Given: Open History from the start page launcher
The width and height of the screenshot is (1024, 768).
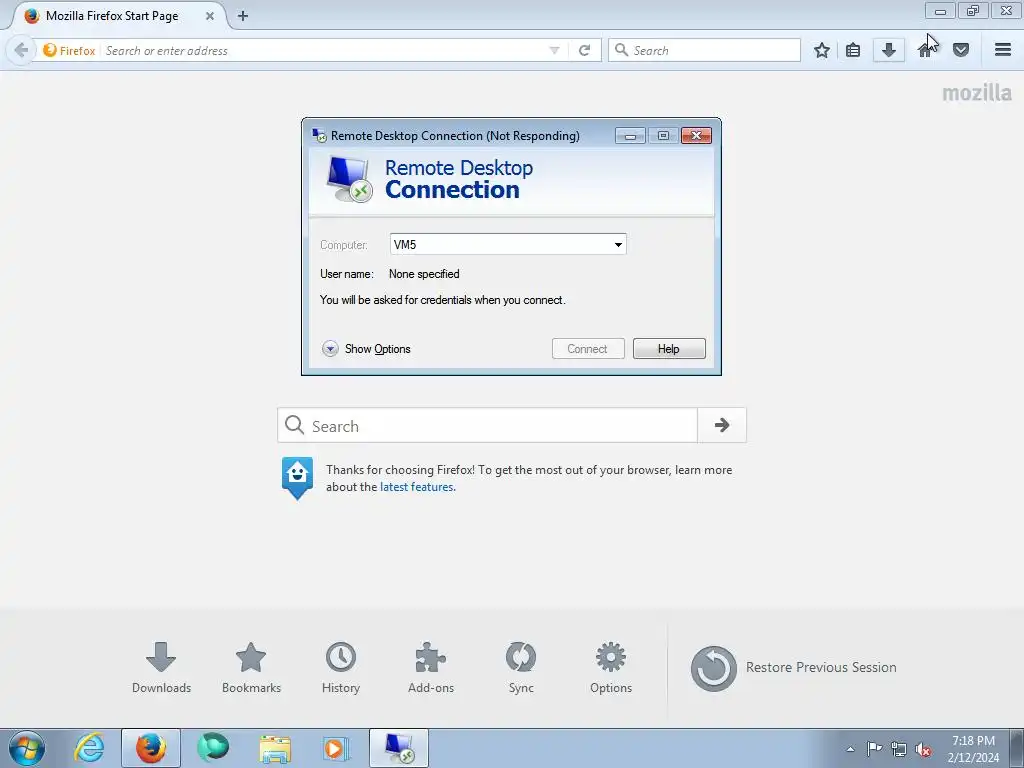Looking at the screenshot, I should (341, 667).
